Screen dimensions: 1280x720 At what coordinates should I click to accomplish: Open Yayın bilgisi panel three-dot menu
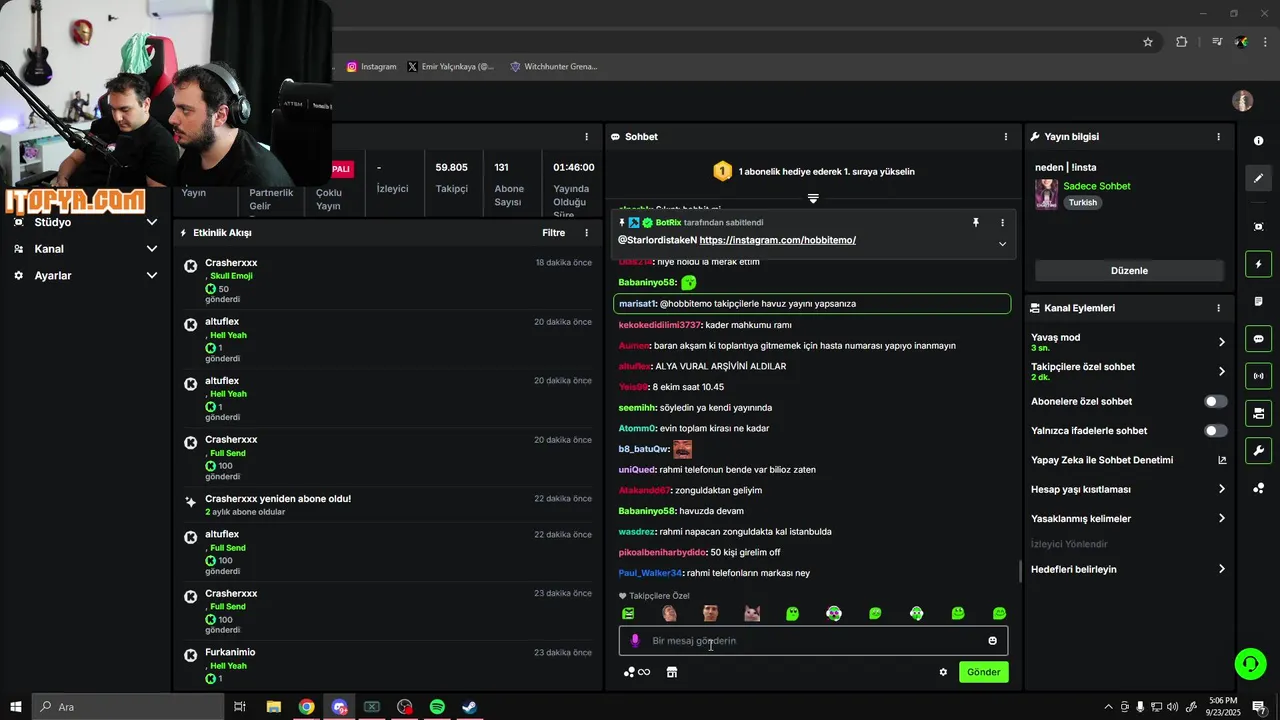pyautogui.click(x=1218, y=137)
